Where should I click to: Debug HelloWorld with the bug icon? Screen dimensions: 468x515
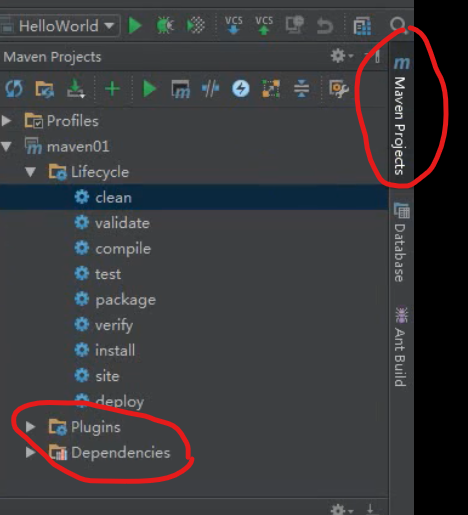click(165, 26)
